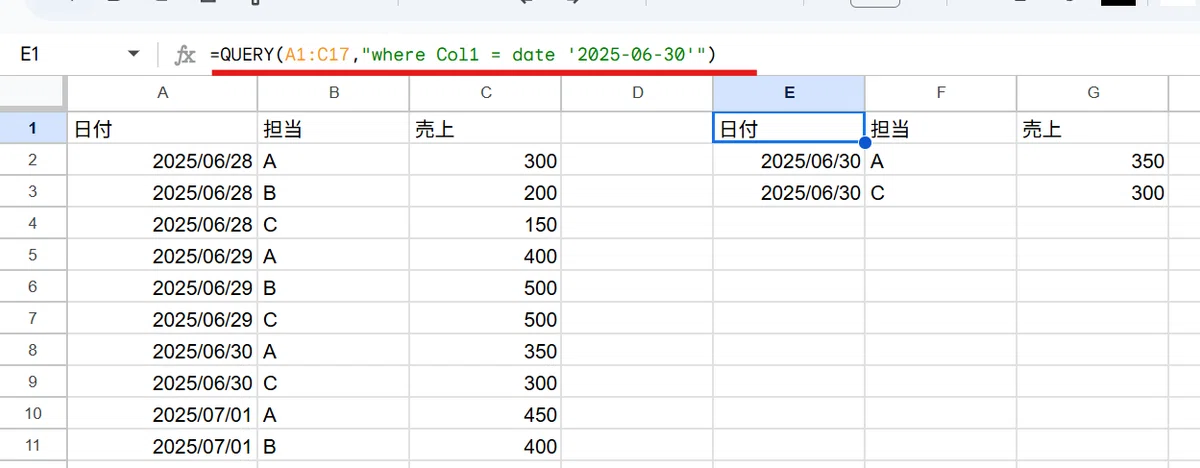Select column F header

pyautogui.click(x=941, y=93)
